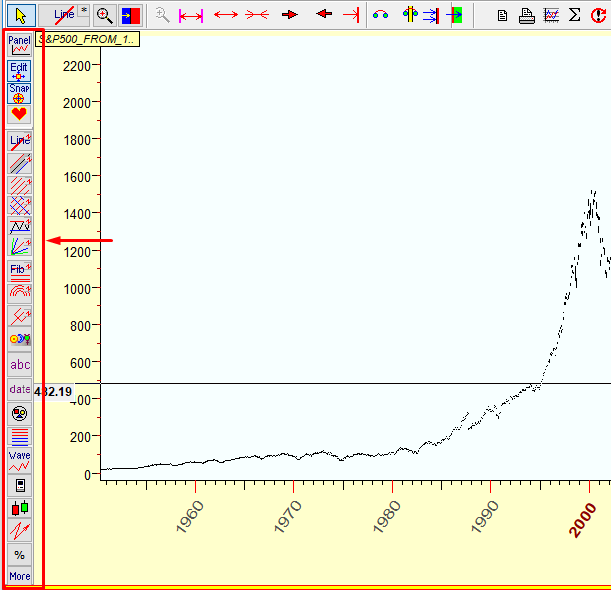The width and height of the screenshot is (611, 590).
Task: Click the Sigma summation icon
Action: click(574, 15)
